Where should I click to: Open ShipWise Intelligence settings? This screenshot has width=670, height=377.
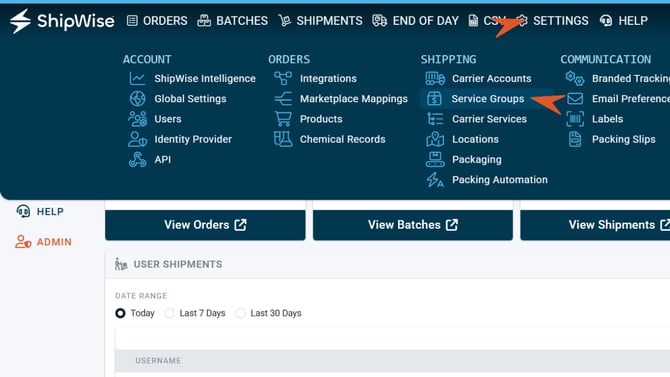pos(205,79)
